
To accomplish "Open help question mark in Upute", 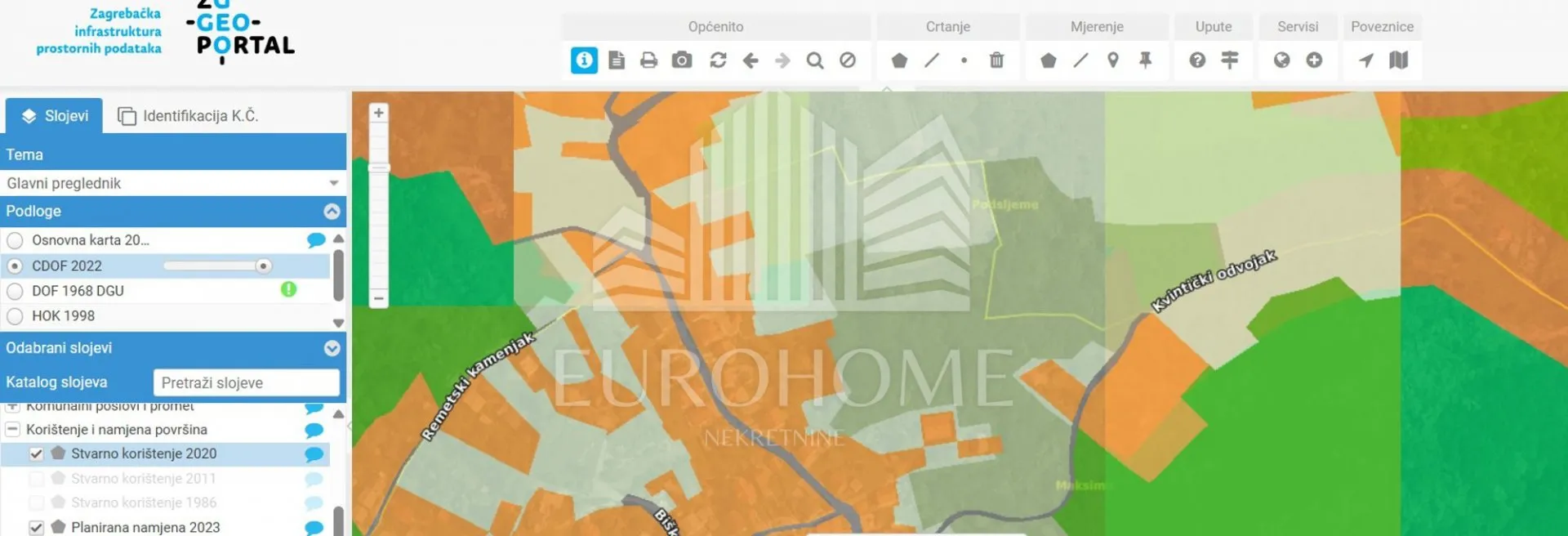I will 1197,60.
